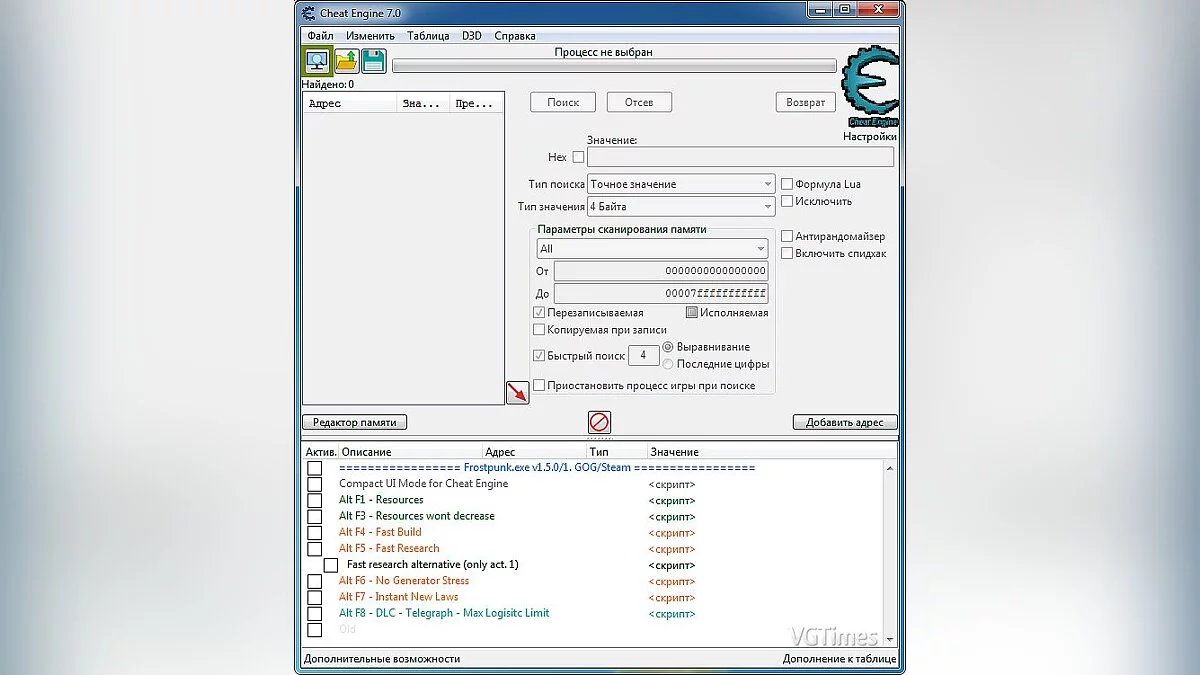
Task: Click the Open Process monitor icon
Action: coord(317,61)
